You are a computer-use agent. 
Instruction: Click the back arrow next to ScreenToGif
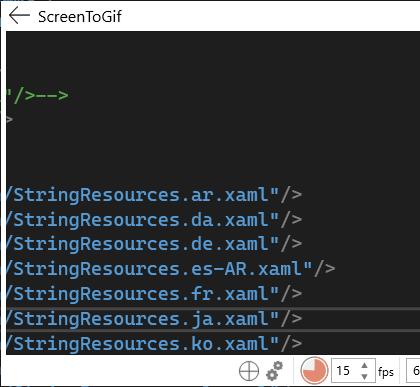coord(19,16)
